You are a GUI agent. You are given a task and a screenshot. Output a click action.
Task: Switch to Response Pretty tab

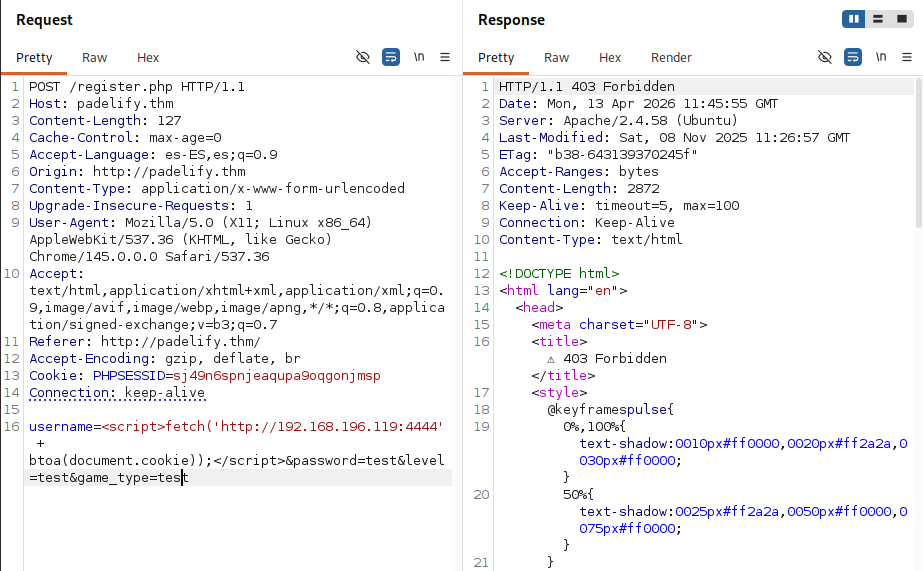496,58
